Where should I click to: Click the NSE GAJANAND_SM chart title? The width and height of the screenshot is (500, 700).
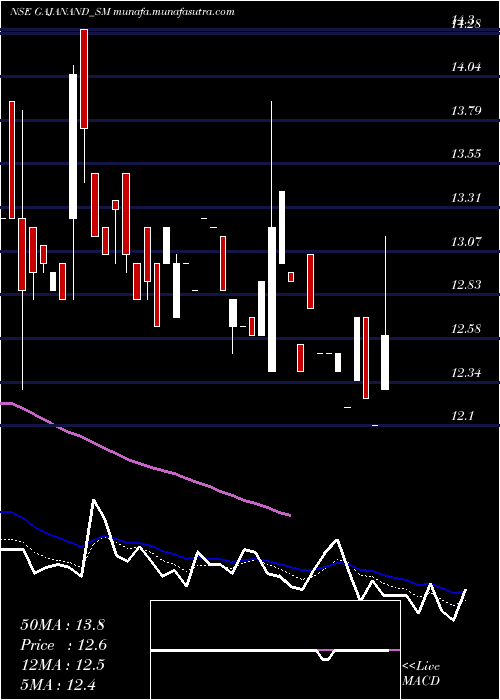point(122,12)
